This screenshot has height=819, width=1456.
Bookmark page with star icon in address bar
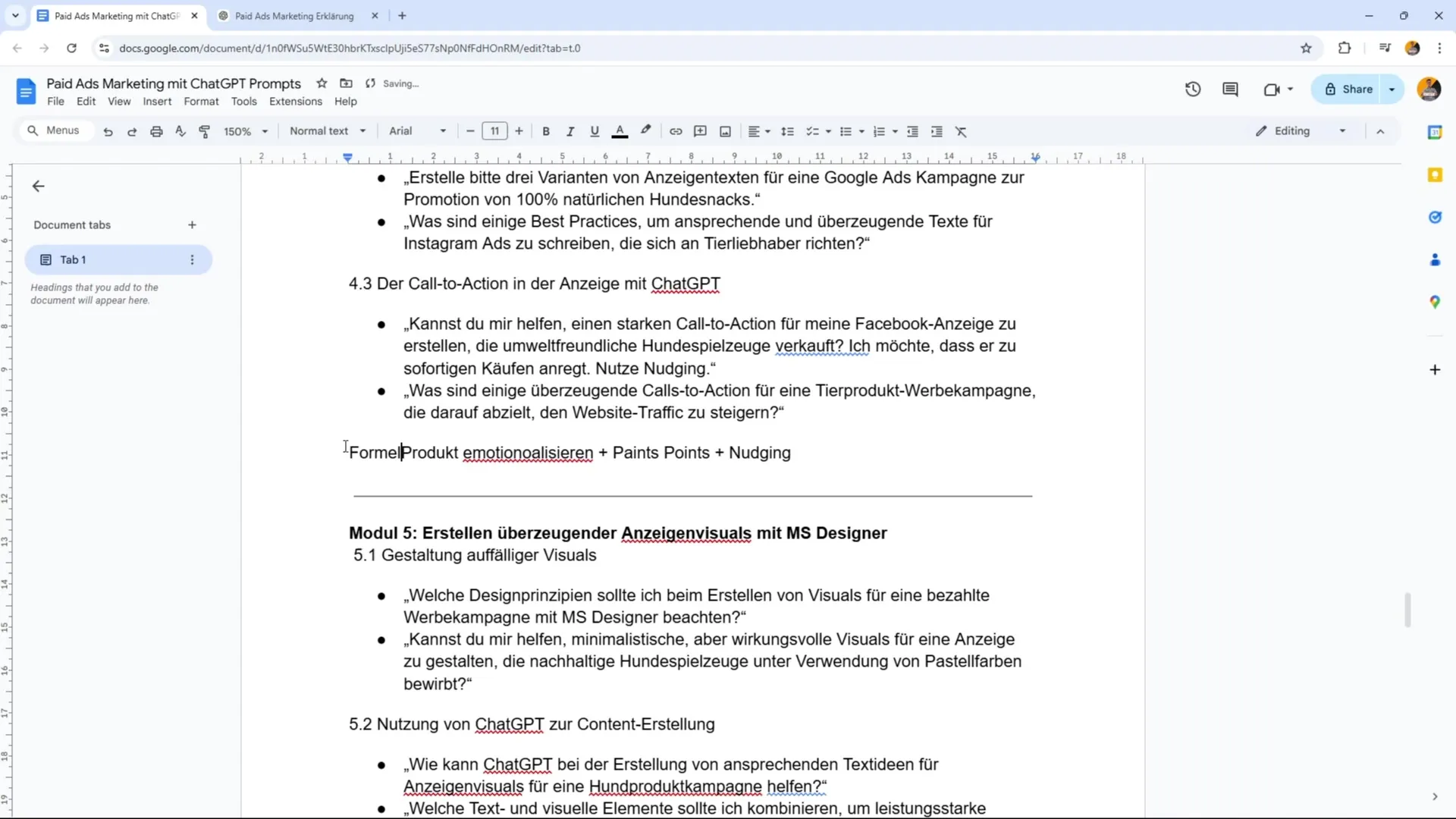pyautogui.click(x=1306, y=48)
